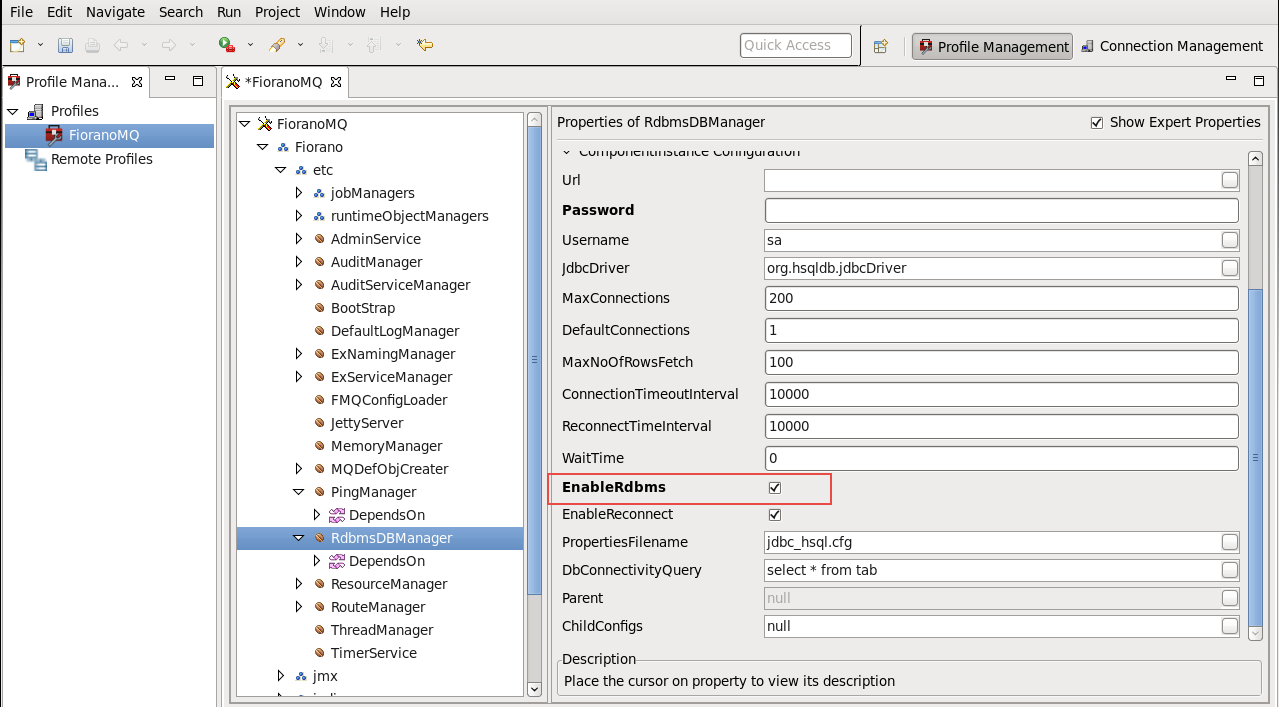The height and width of the screenshot is (707, 1279).
Task: Tick the checkbox beside ChildConfigs field
Action: point(1230,626)
